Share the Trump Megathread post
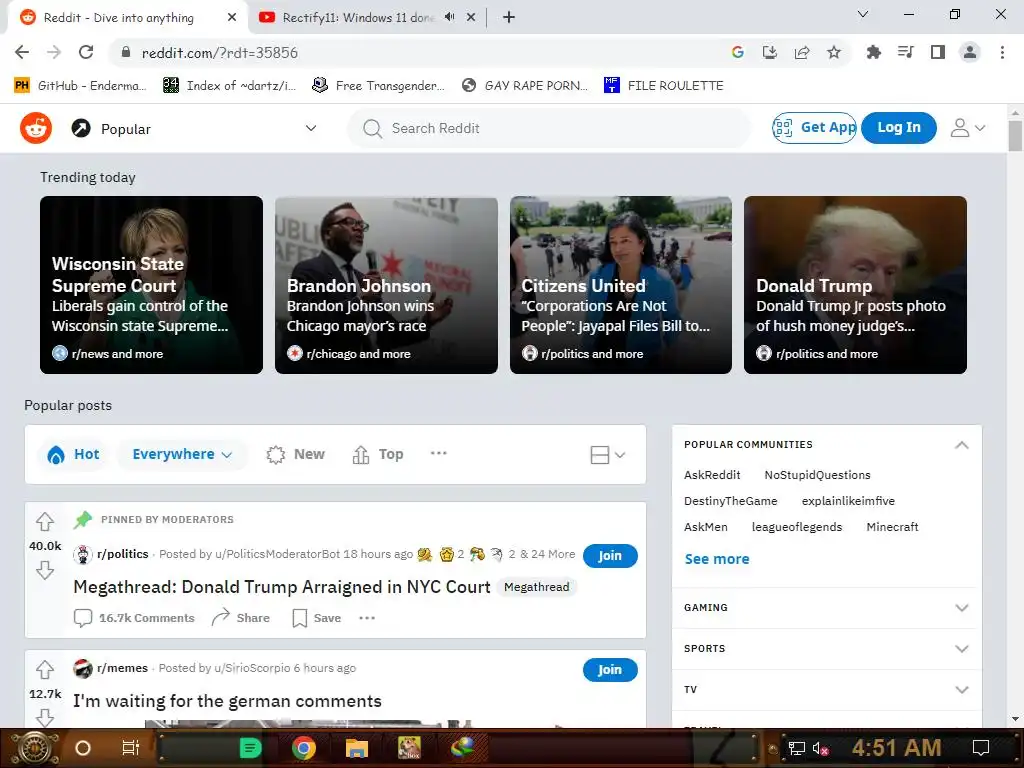The height and width of the screenshot is (768, 1024). (240, 618)
